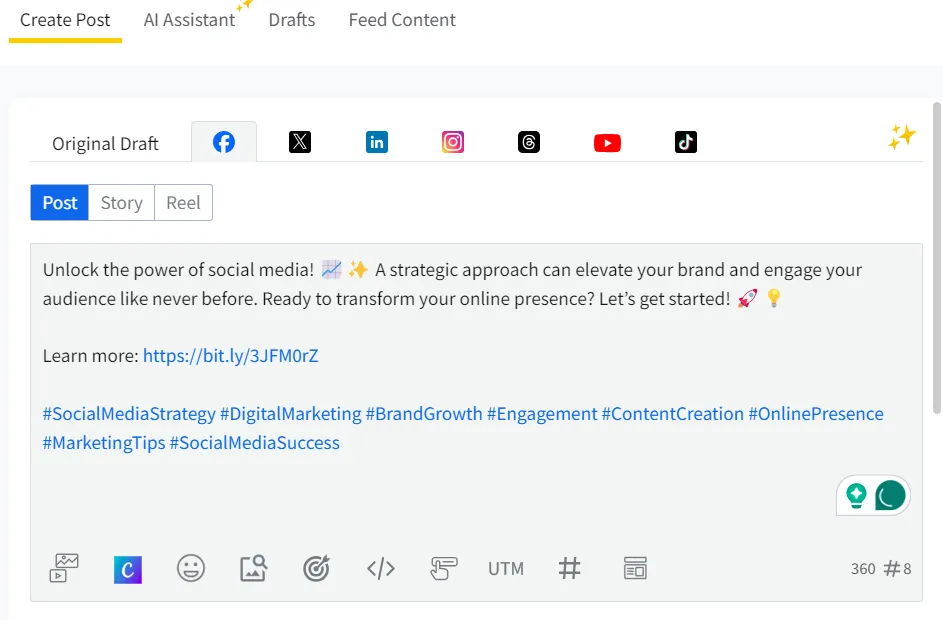Open the media upload tool
943x620 pixels.
point(63,568)
